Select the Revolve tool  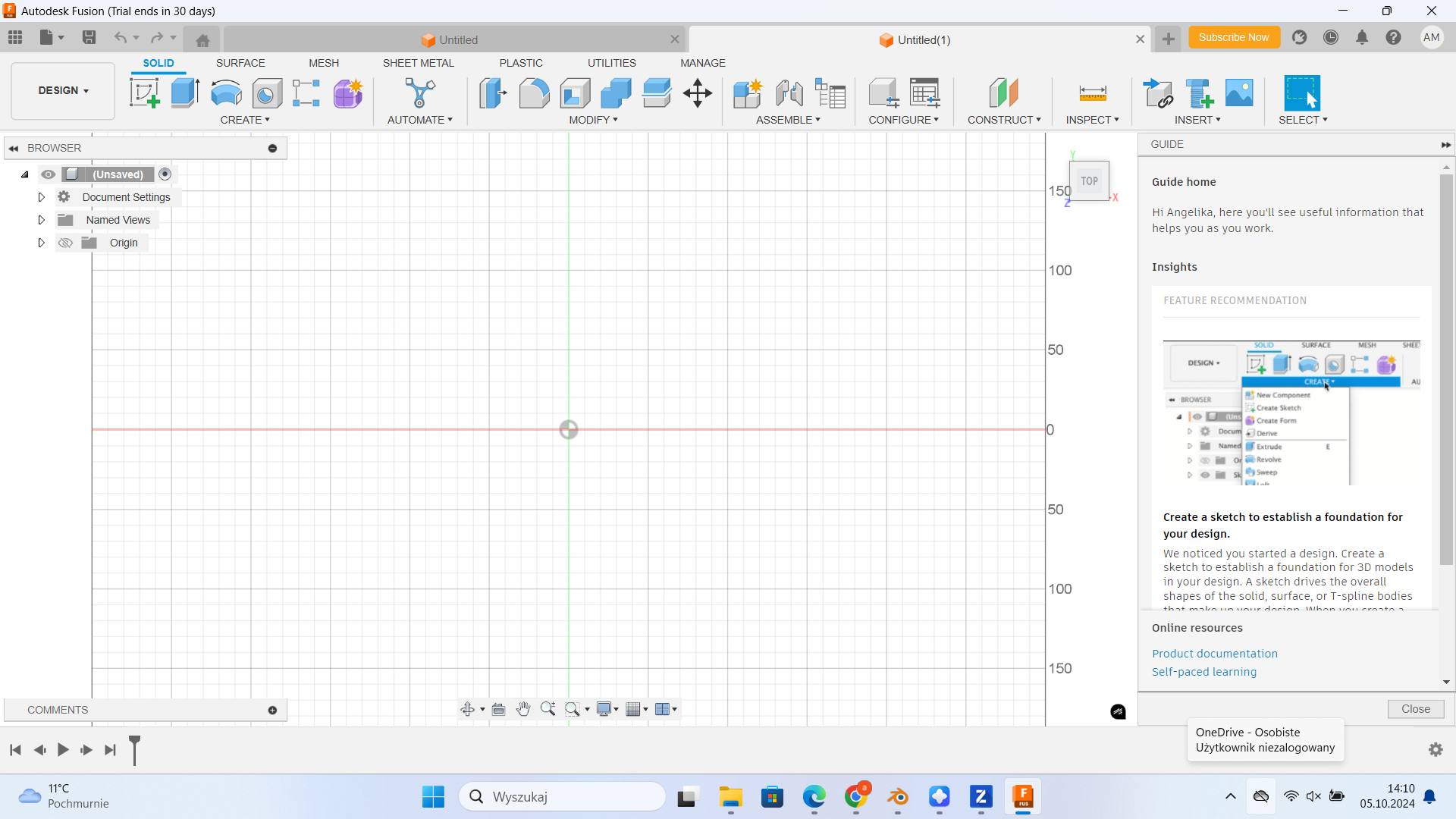(226, 93)
